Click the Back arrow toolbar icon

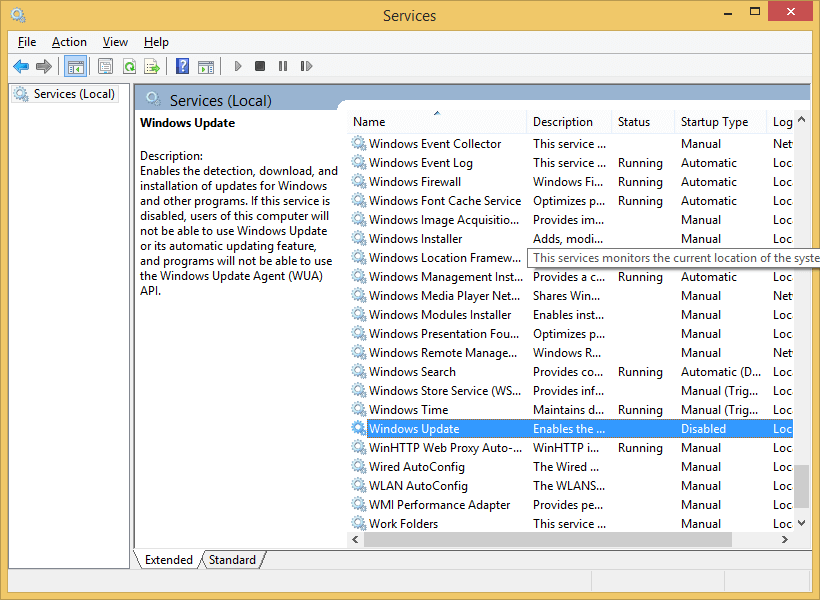[x=20, y=66]
